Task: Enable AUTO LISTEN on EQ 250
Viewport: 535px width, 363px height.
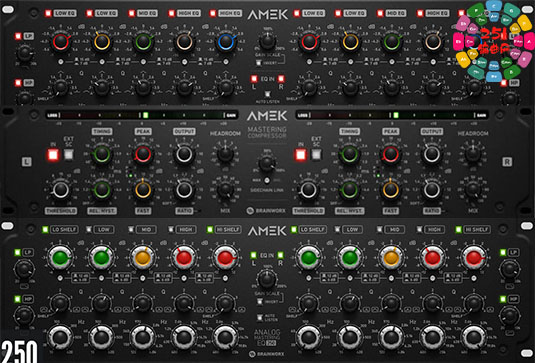Action: point(260,318)
